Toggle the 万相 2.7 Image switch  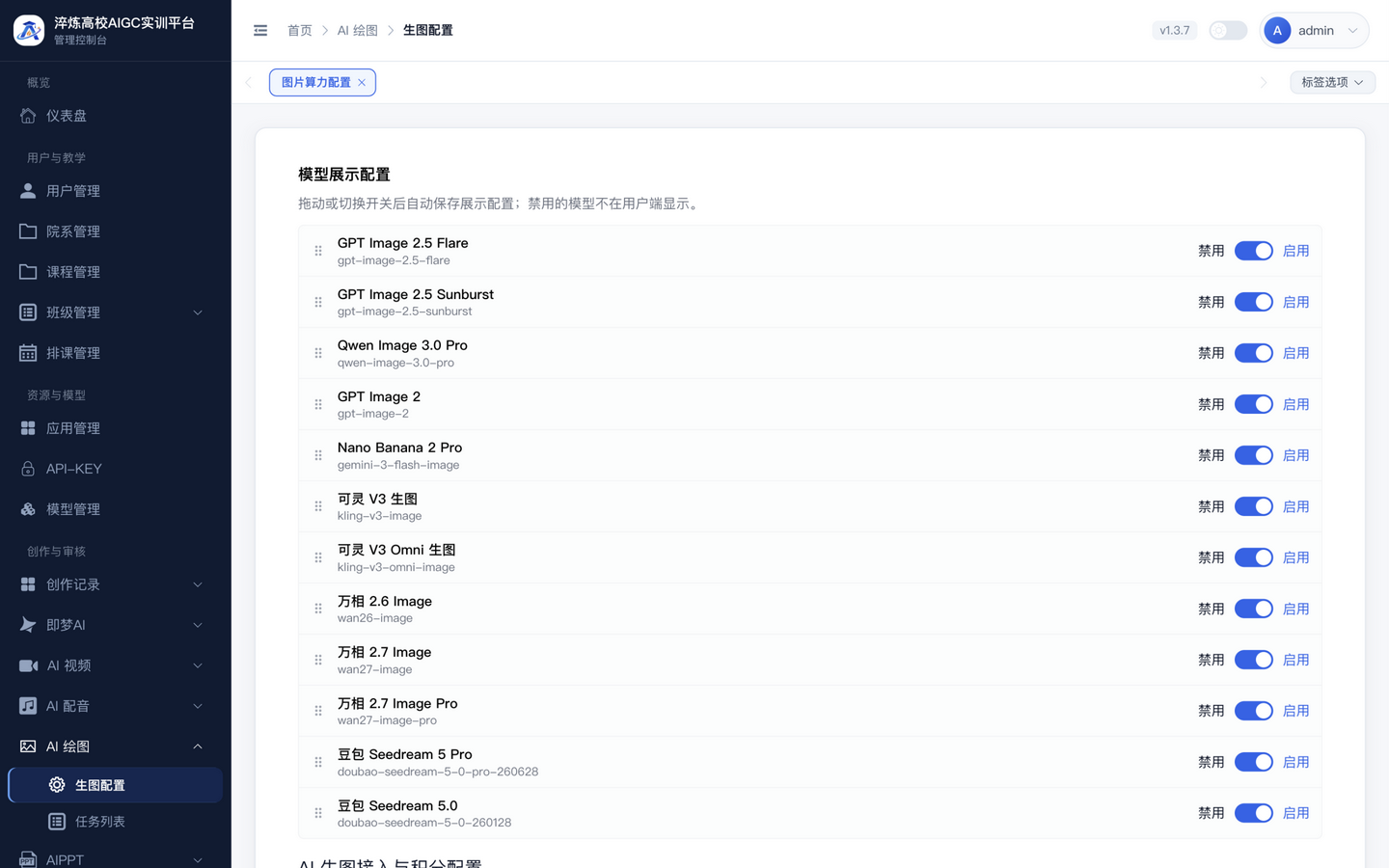[x=1254, y=660]
